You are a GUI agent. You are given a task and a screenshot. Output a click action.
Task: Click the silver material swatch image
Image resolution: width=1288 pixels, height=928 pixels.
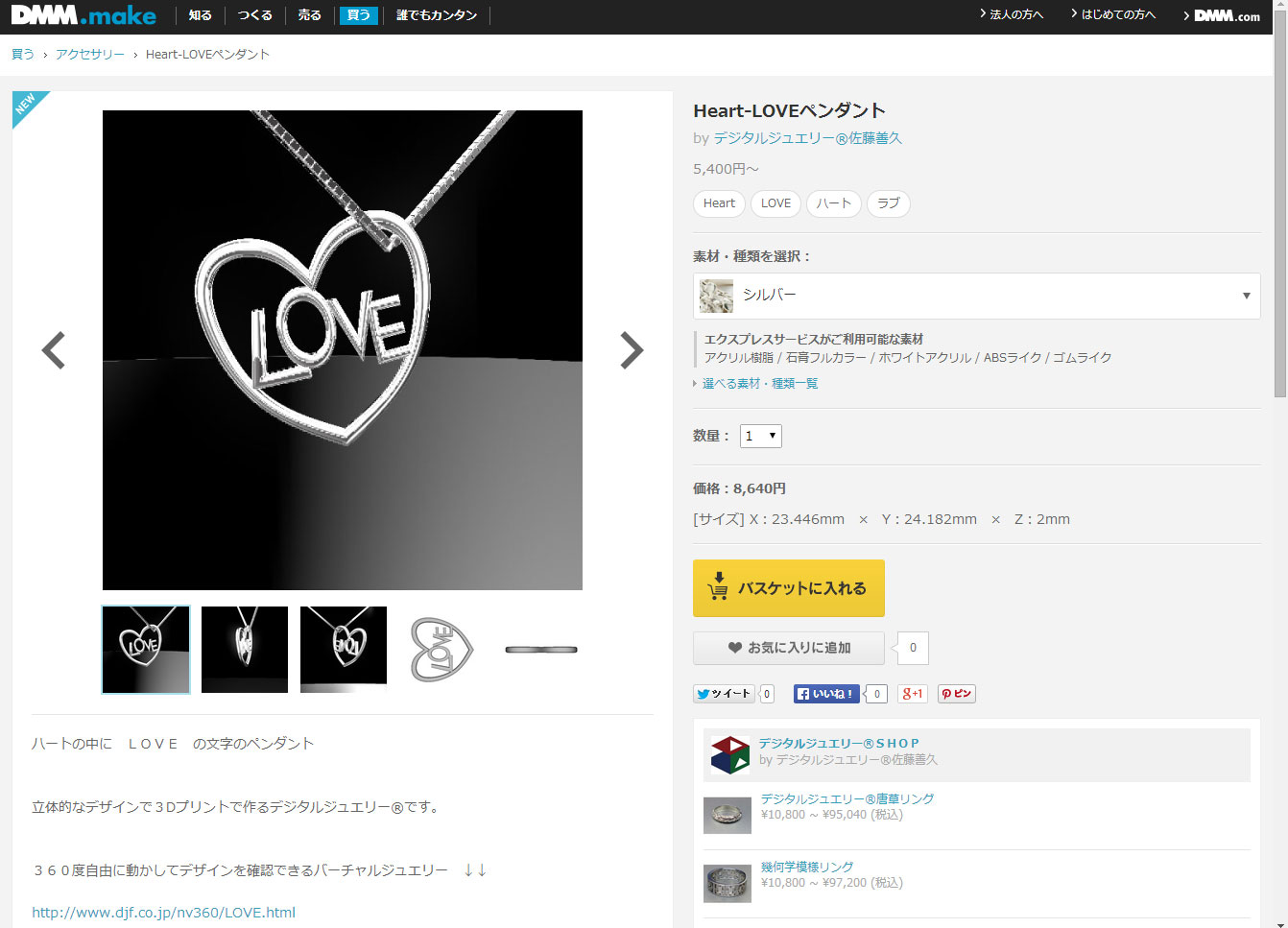pos(716,296)
